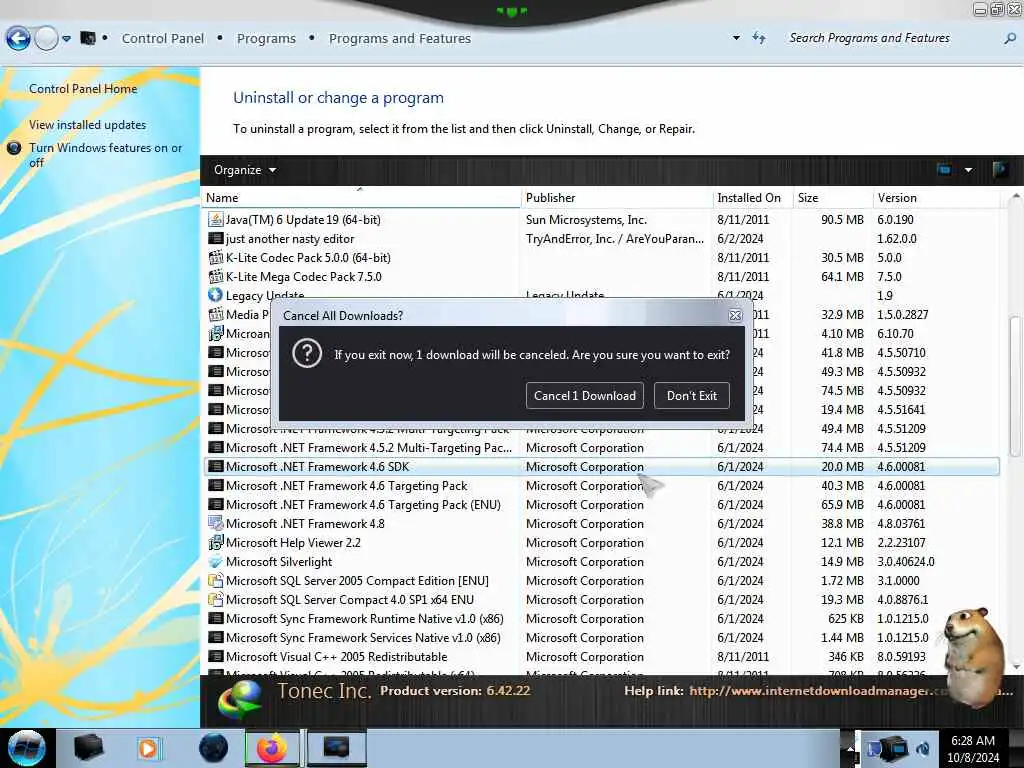Open View installed updates link

click(x=88, y=125)
